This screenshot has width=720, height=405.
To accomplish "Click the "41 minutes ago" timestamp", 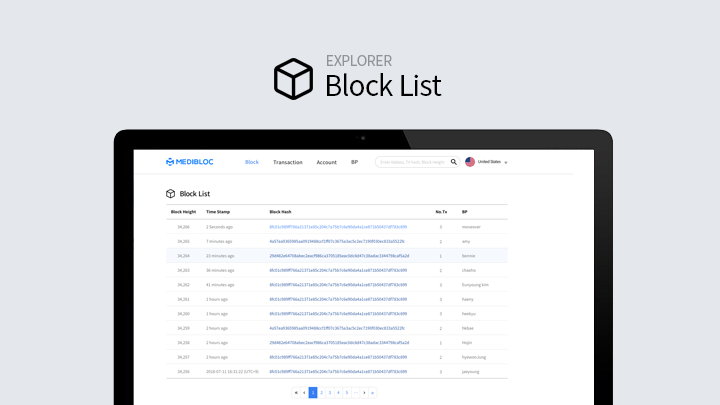I will coord(220,285).
